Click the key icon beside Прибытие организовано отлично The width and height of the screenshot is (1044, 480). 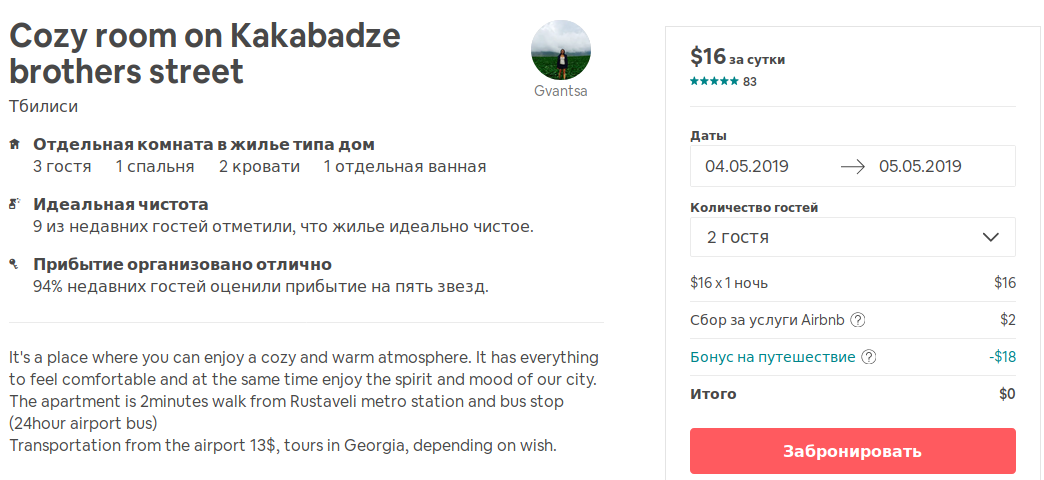click(x=15, y=264)
